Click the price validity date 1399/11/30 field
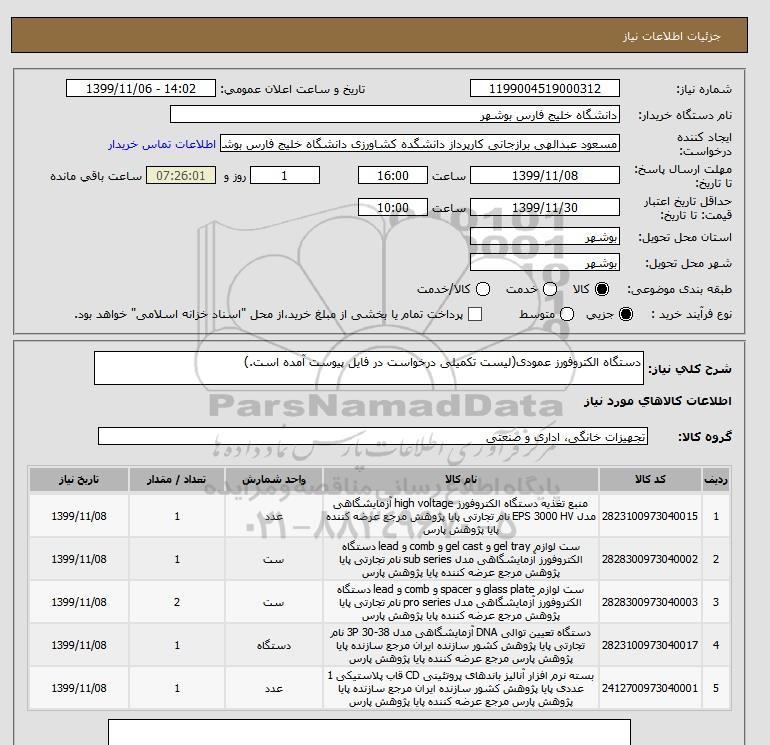770x745 pixels. (x=545, y=207)
